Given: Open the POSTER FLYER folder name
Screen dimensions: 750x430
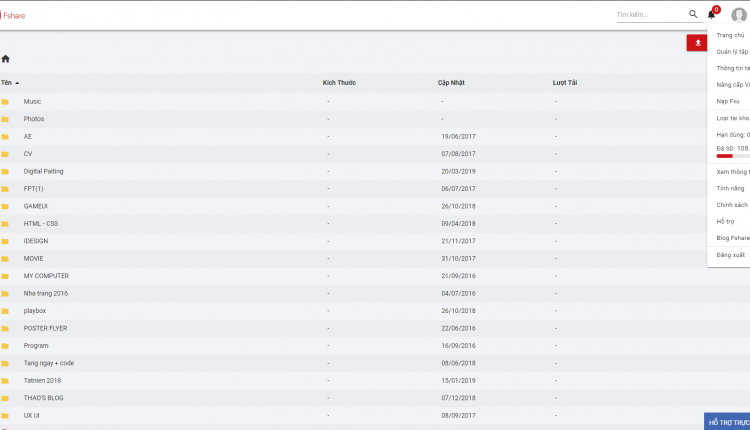Looking at the screenshot, I should [45, 328].
